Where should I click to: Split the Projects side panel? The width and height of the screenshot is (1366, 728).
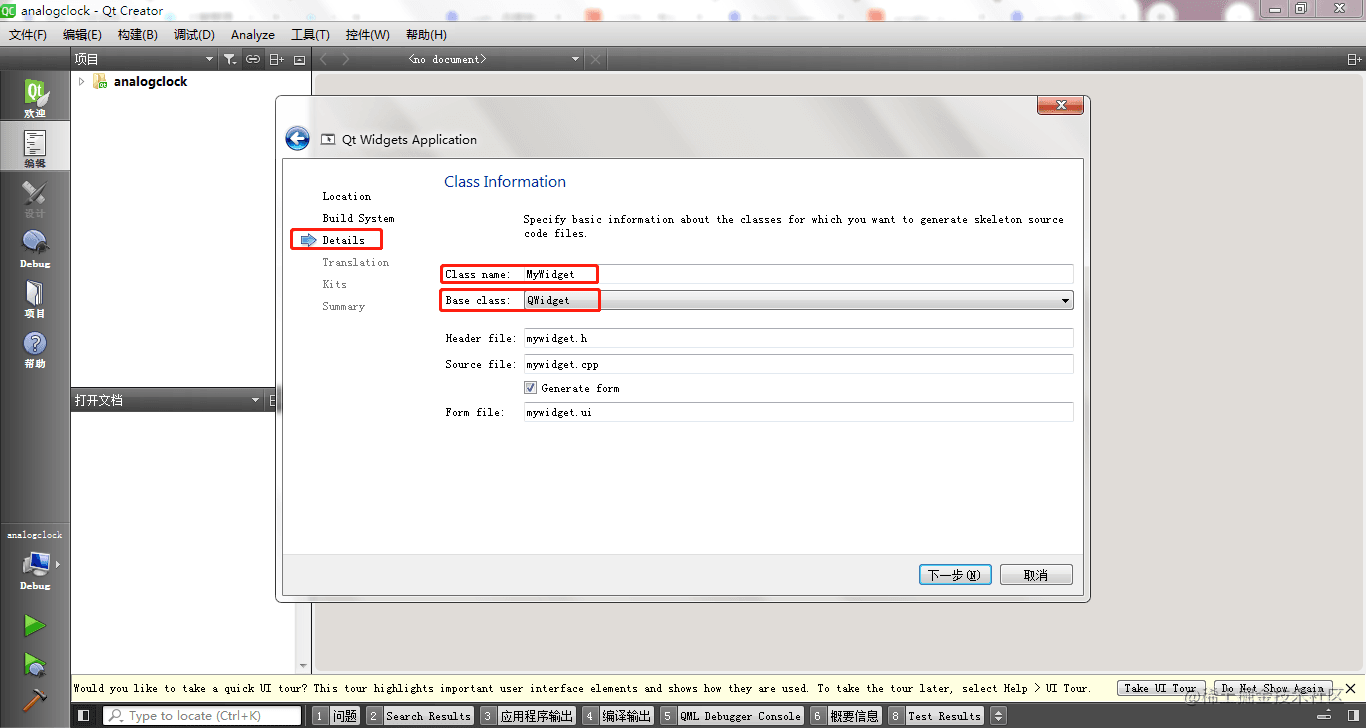277,59
